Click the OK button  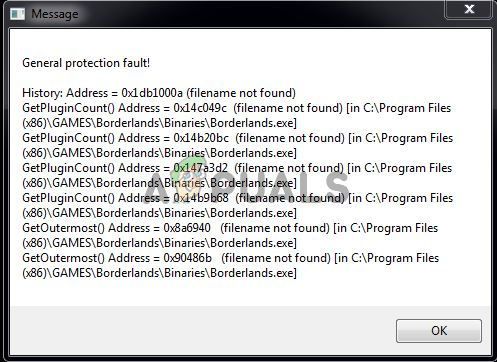(x=439, y=331)
